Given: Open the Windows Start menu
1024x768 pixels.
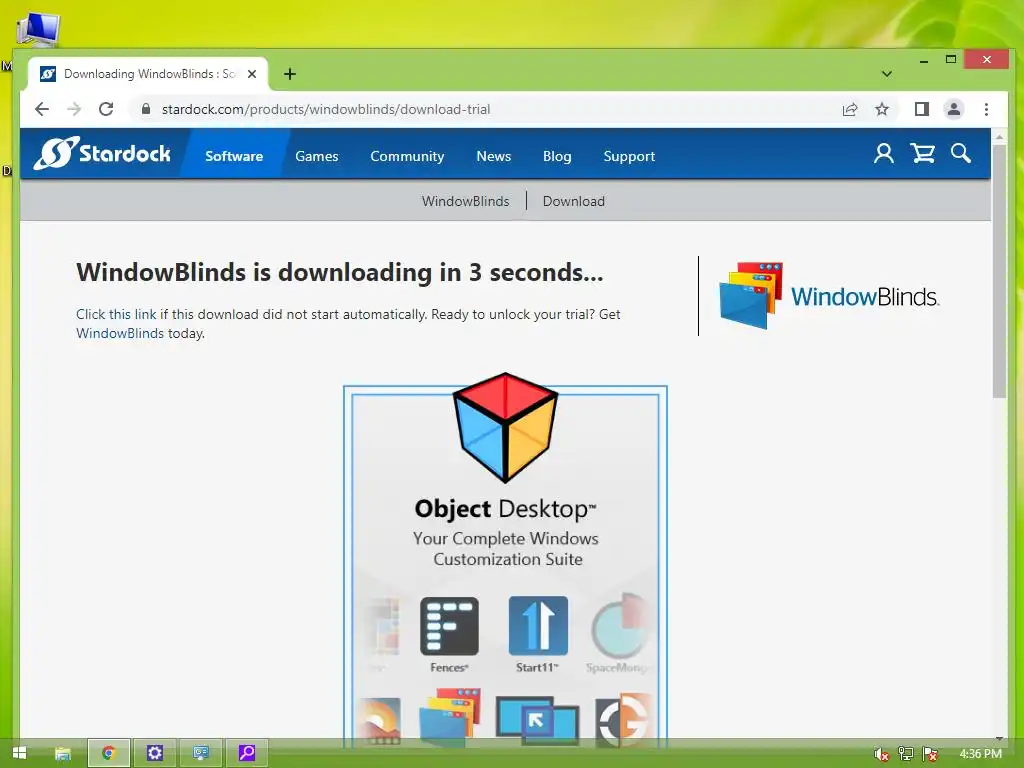Looking at the screenshot, I should click(x=19, y=753).
